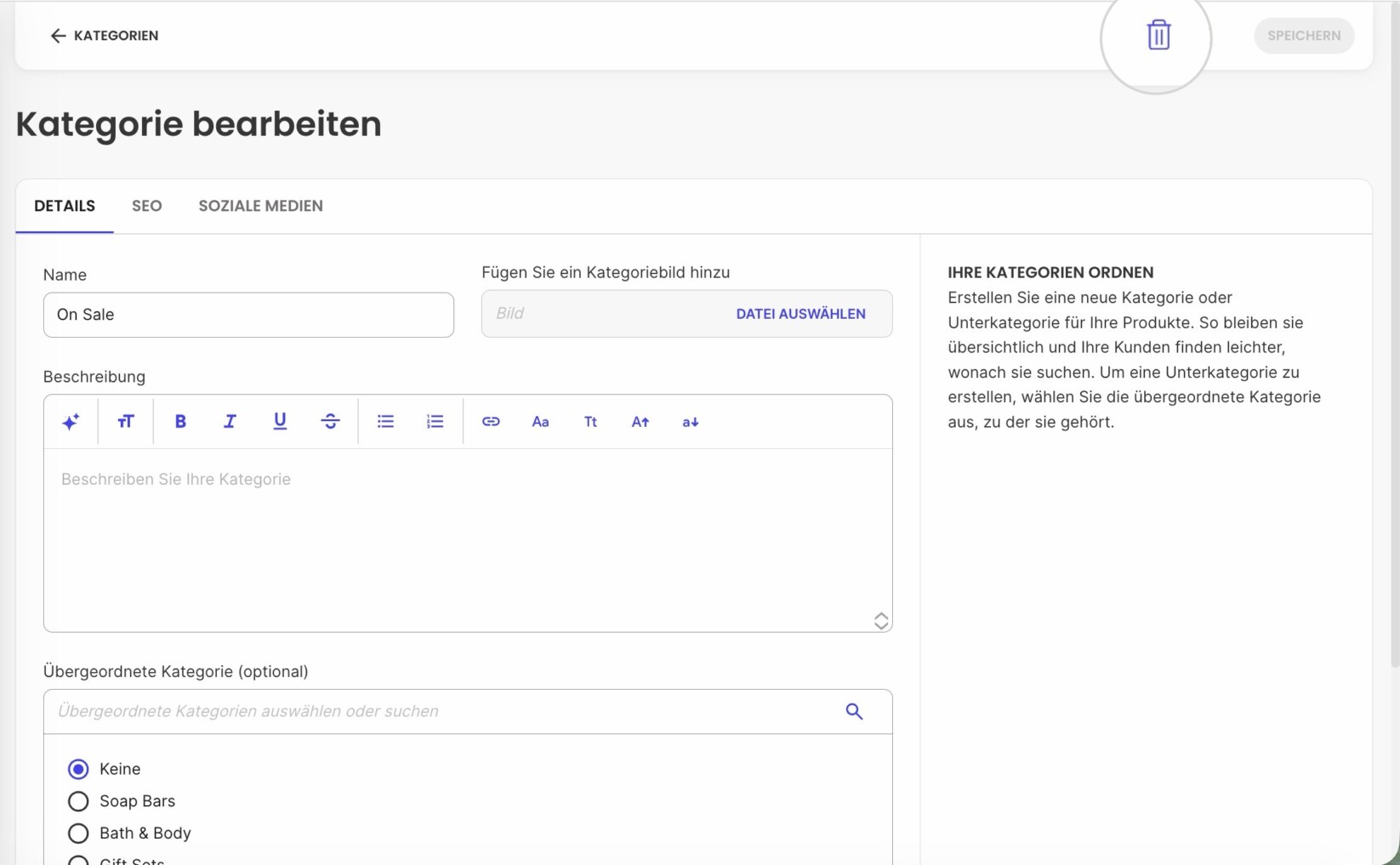Switch to the SEO tab
The image size is (1400, 865).
(x=147, y=206)
